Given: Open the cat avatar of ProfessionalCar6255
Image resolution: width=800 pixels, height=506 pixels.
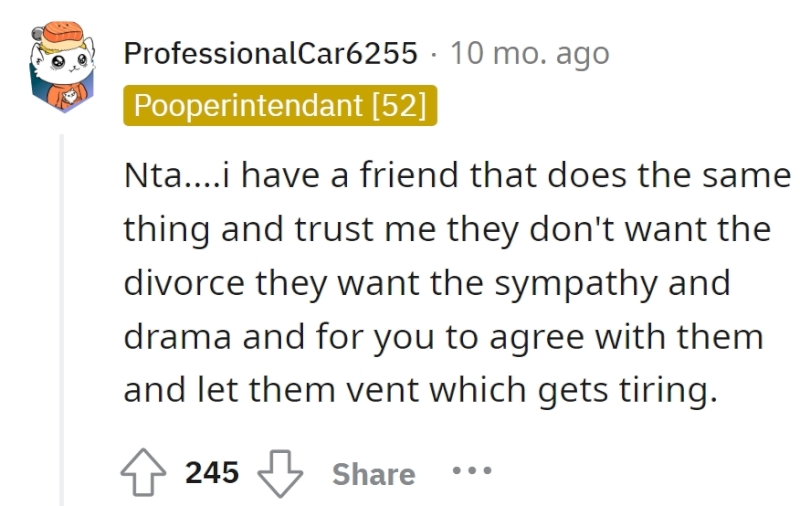Looking at the screenshot, I should click(x=62, y=66).
